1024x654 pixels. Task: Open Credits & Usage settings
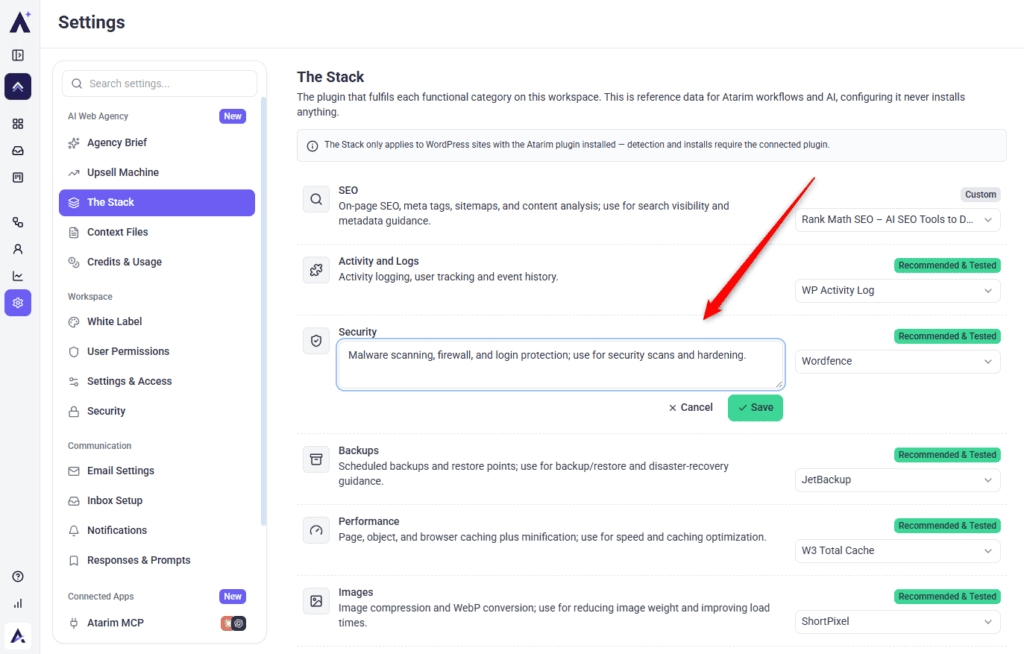pos(157,262)
